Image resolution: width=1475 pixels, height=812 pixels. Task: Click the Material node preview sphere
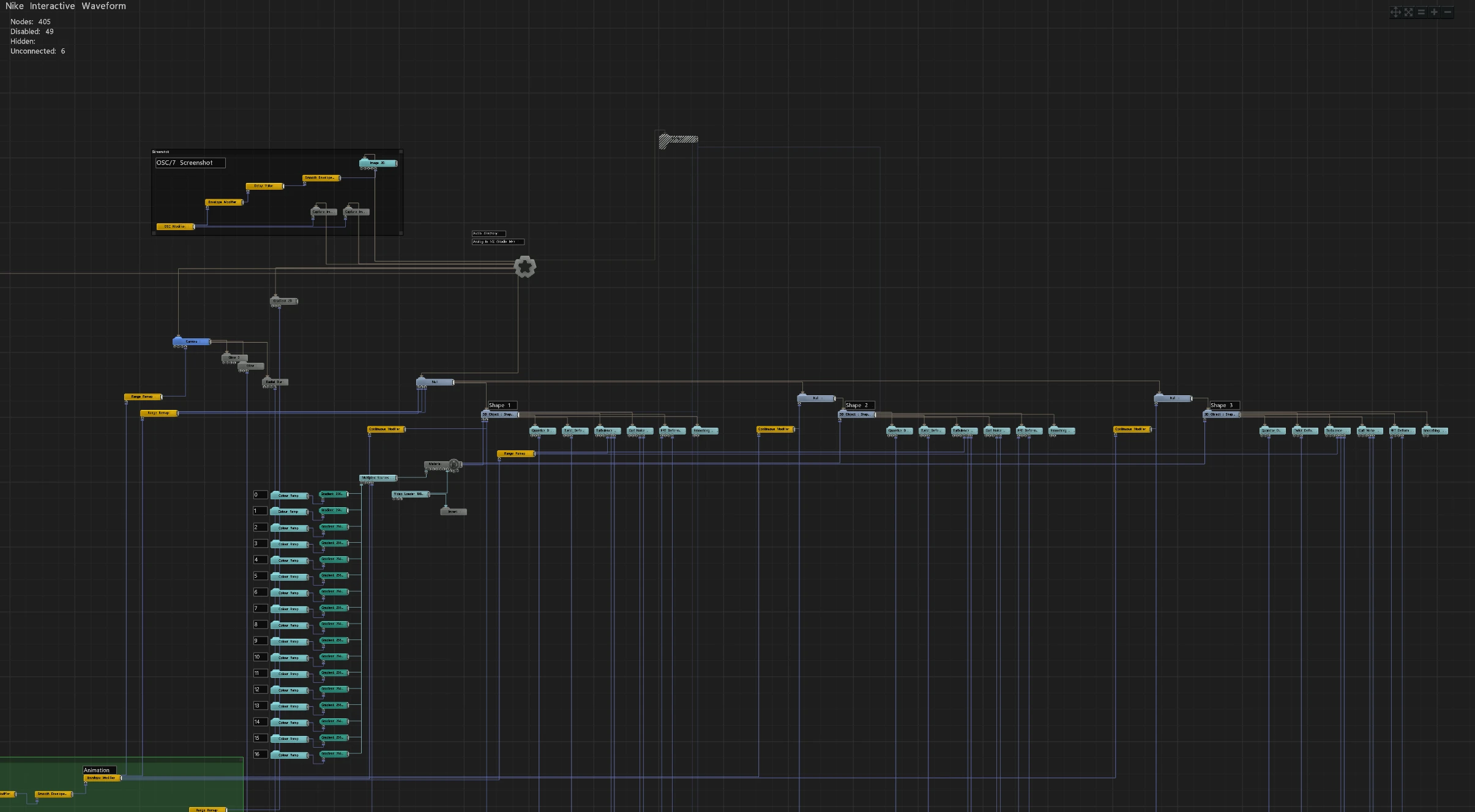[x=454, y=464]
